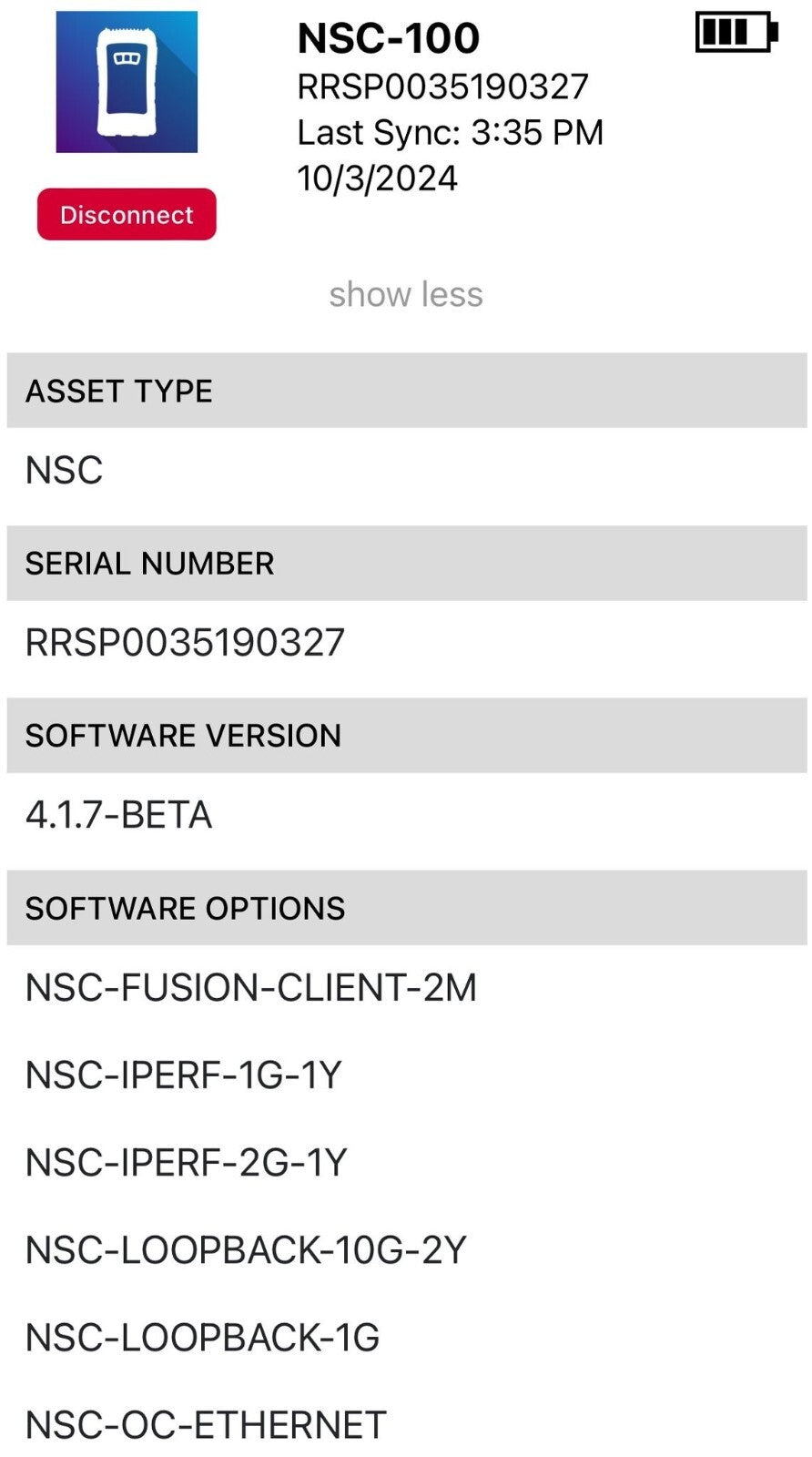The height and width of the screenshot is (1457, 812).
Task: Tap the serial number under device name
Action: 442,87
